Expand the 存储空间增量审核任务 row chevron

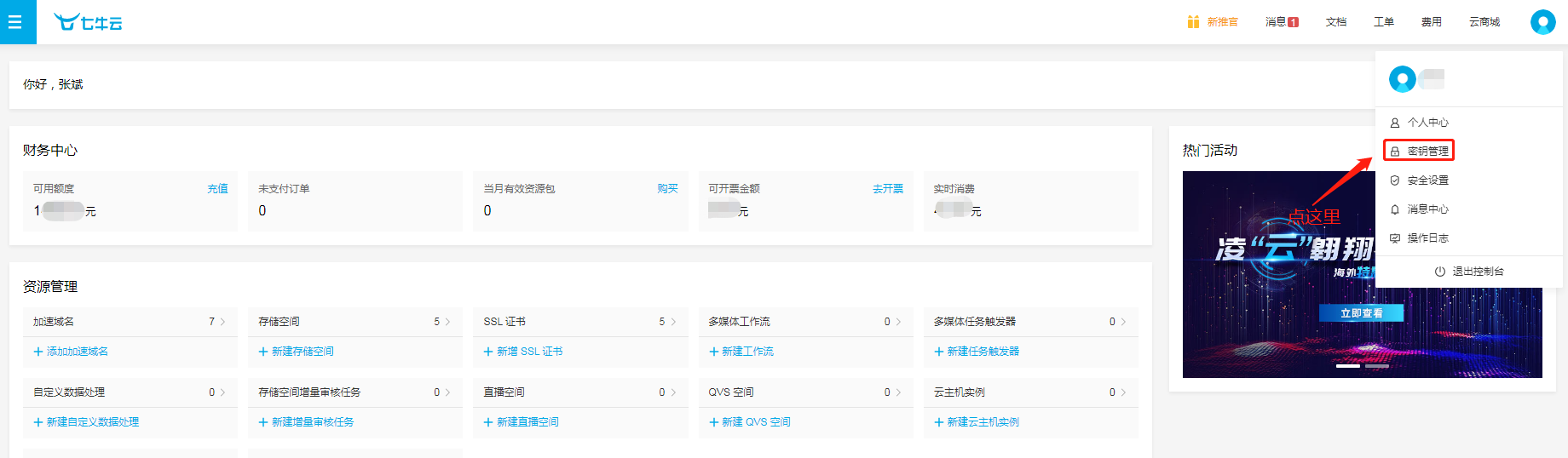pos(448,392)
